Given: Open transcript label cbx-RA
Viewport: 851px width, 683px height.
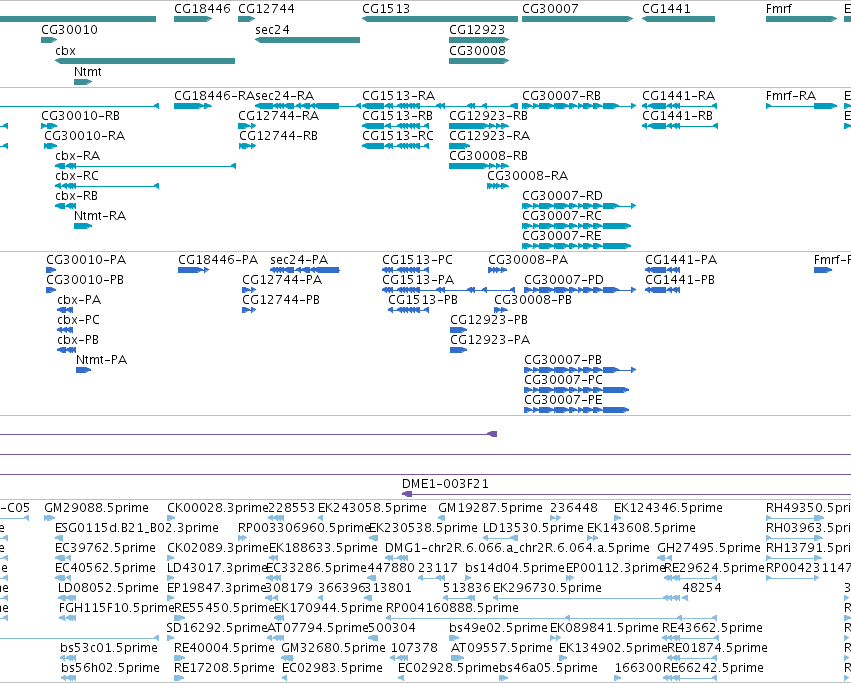Looking at the screenshot, I should coord(78,156).
